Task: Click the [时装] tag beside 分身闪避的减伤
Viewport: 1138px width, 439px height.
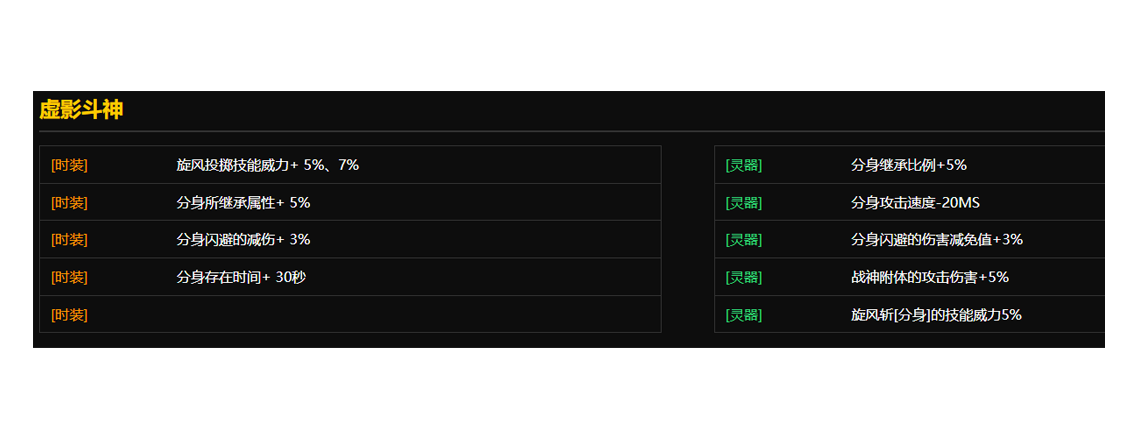Action: 69,240
